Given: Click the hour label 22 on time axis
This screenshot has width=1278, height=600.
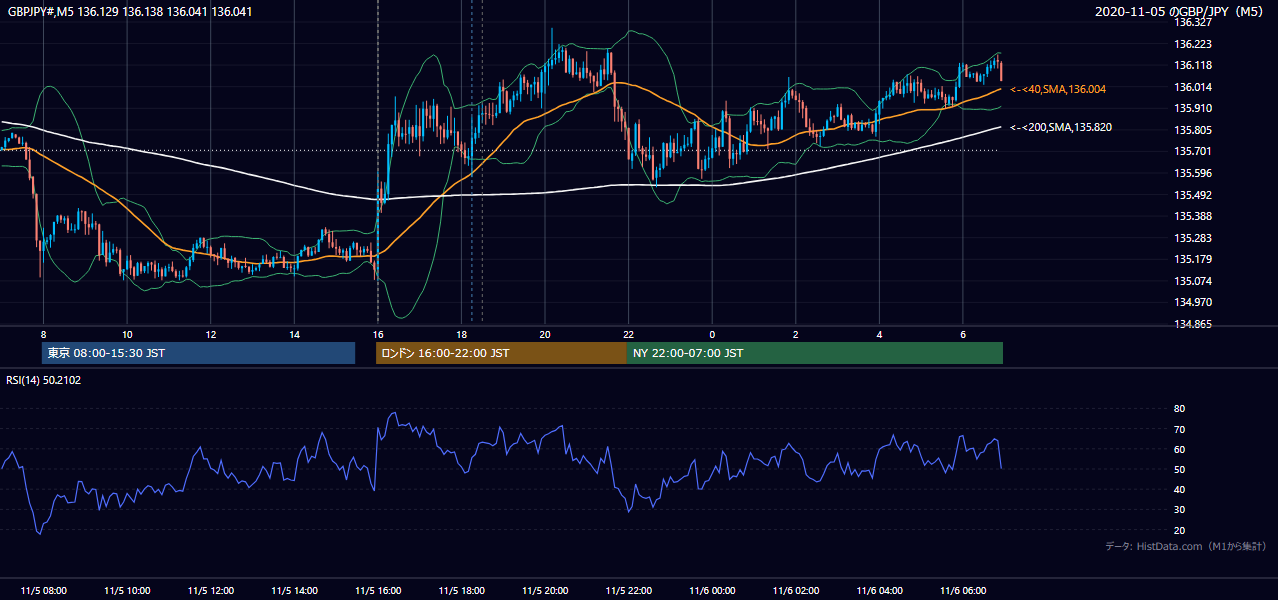Looking at the screenshot, I should [628, 334].
